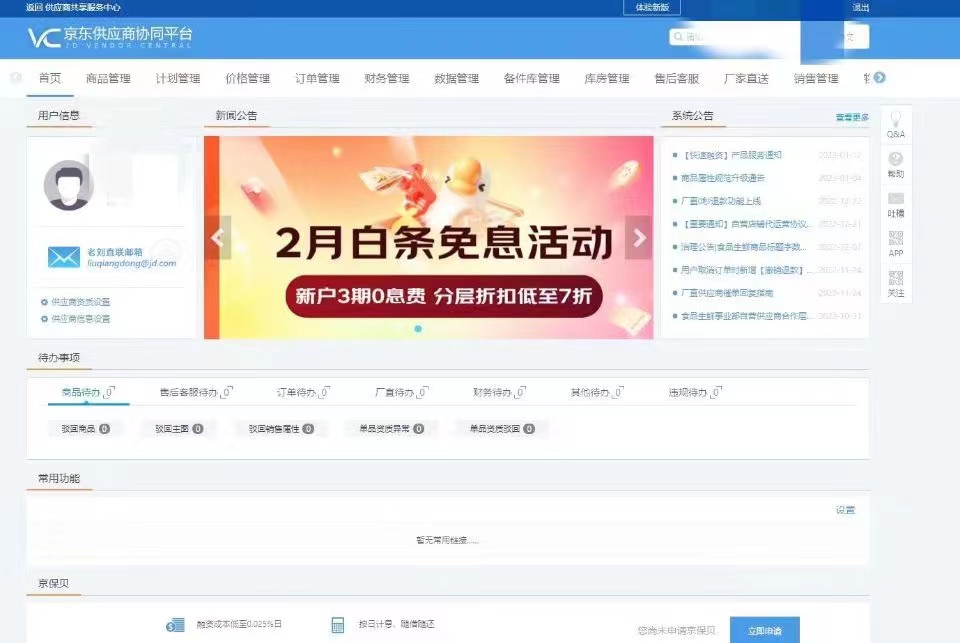
Task: Click the left arrow on banner carousel
Action: click(216, 237)
